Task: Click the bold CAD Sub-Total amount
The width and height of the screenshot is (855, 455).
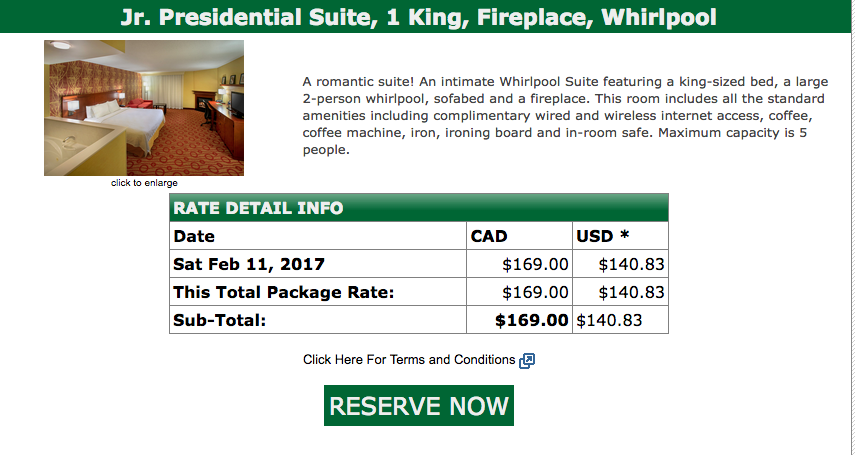Action: (532, 321)
